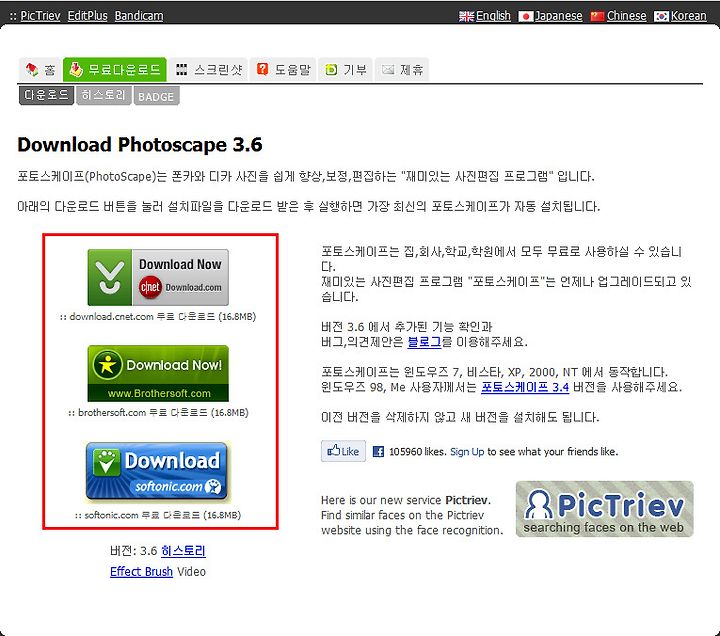Click the China flag icon
720x636 pixels.
(x=597, y=17)
